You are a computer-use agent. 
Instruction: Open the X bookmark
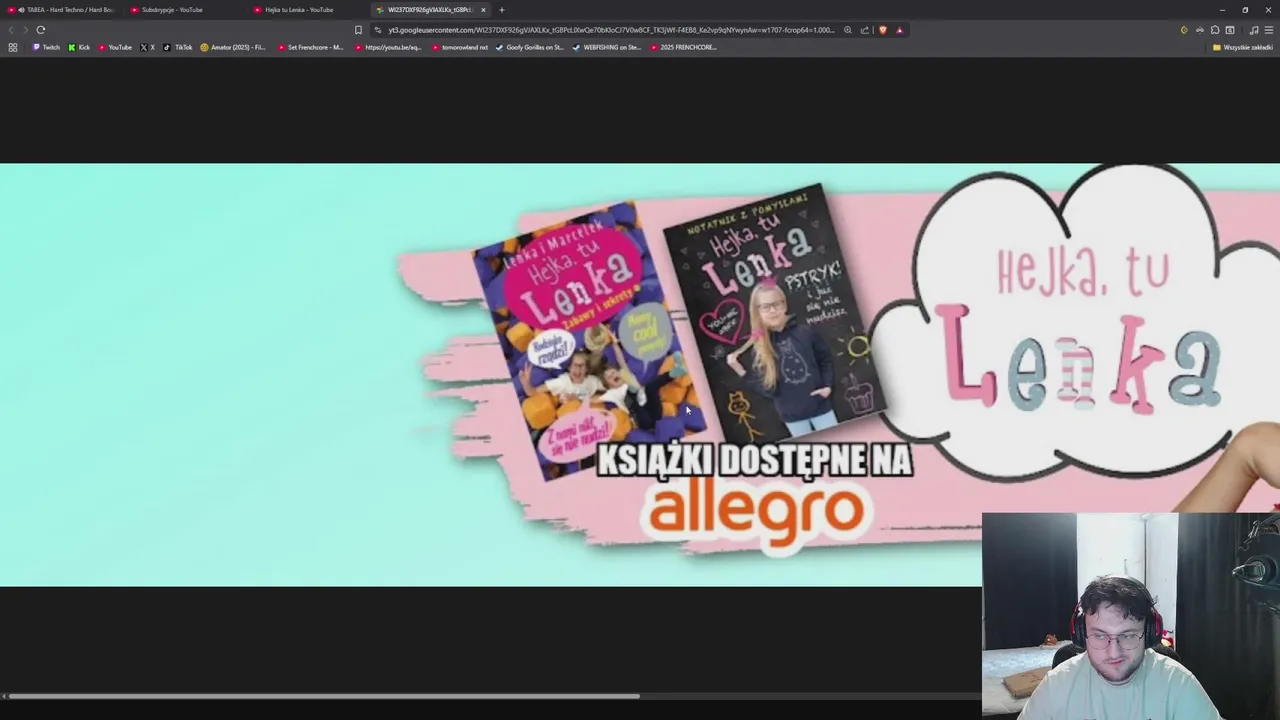(x=148, y=47)
